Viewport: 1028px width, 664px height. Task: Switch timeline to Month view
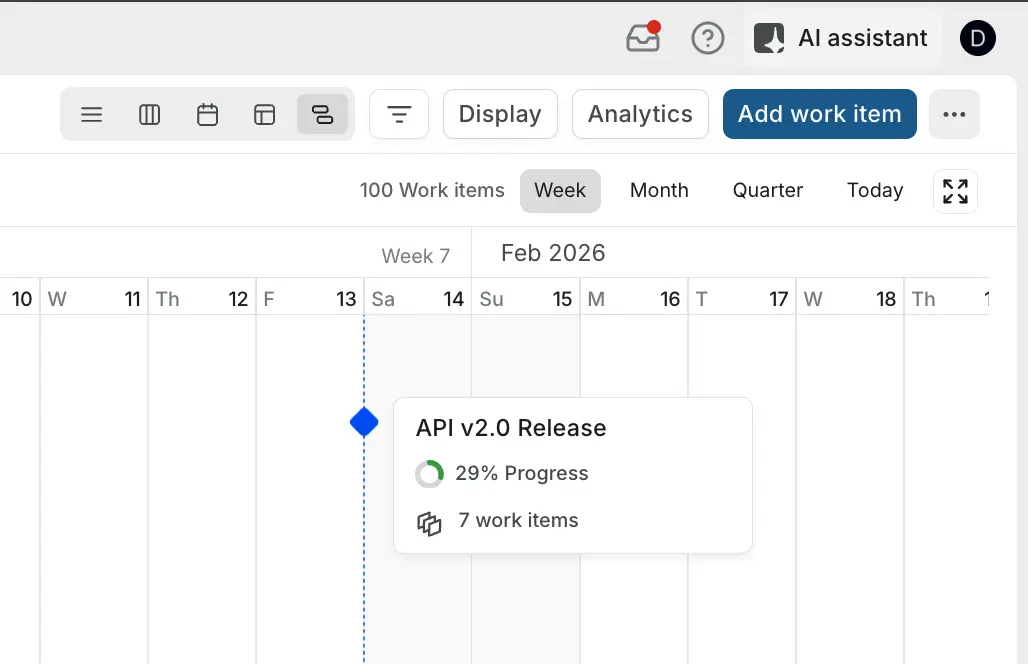click(x=659, y=190)
